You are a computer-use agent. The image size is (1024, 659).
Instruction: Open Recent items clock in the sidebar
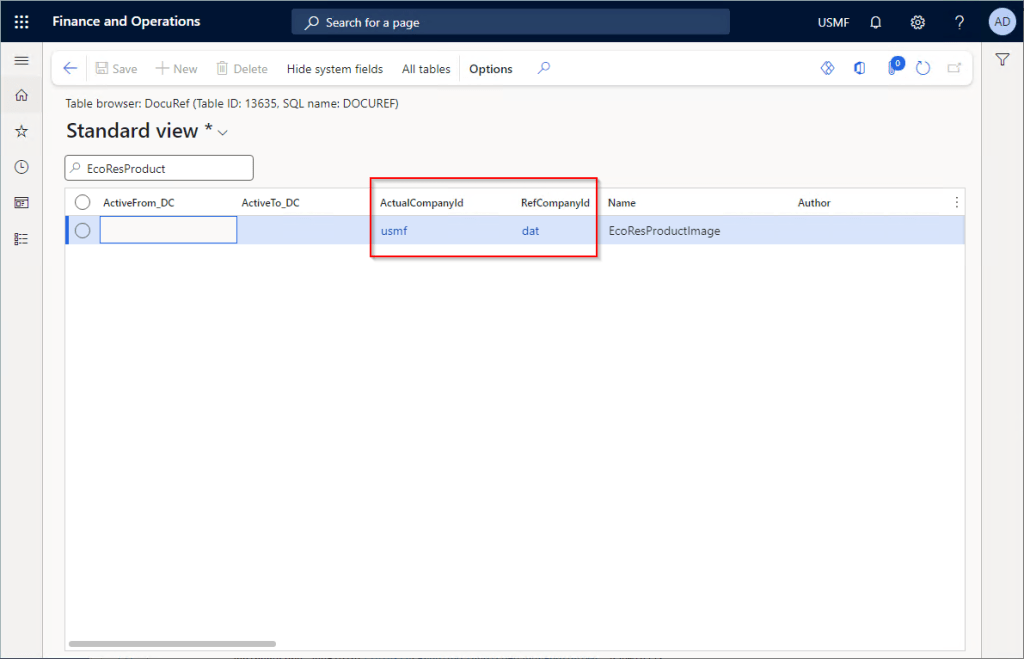tap(21, 166)
